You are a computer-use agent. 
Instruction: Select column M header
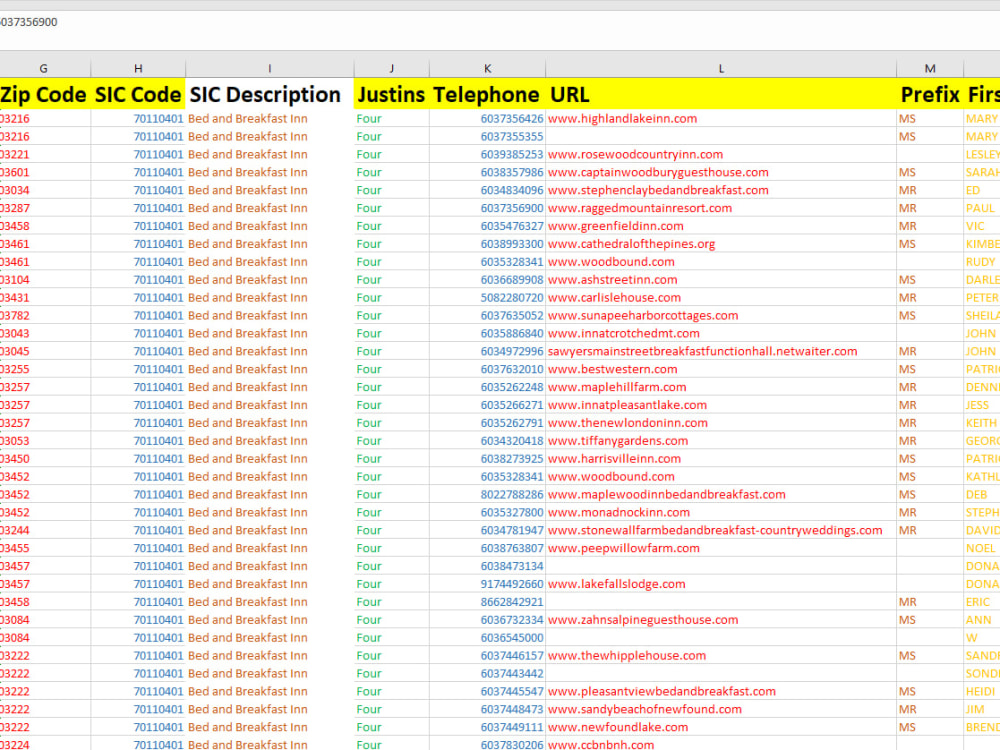coord(930,68)
